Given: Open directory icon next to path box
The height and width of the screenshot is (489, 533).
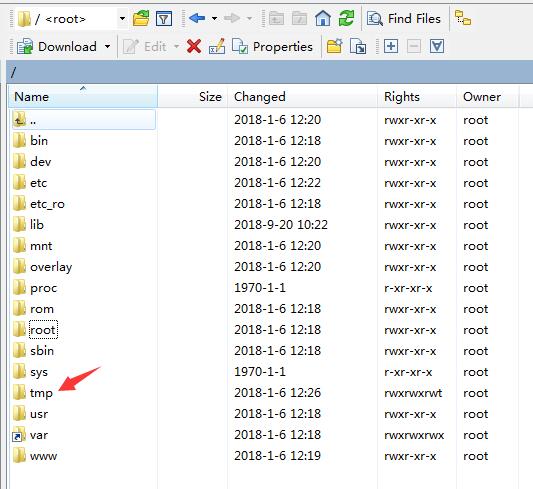Looking at the screenshot, I should 141,18.
